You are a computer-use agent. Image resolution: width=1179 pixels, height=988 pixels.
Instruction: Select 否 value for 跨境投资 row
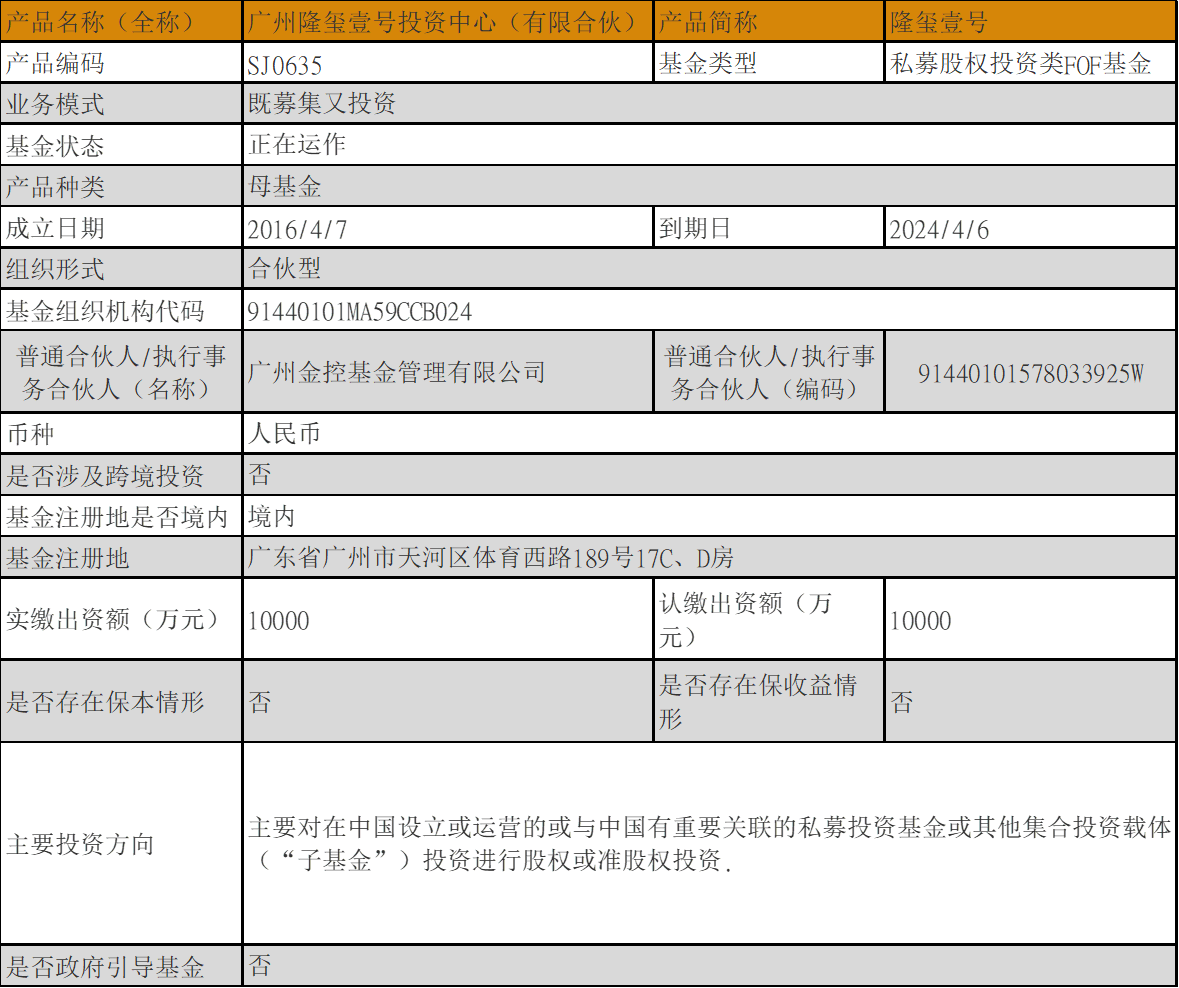click(260, 474)
